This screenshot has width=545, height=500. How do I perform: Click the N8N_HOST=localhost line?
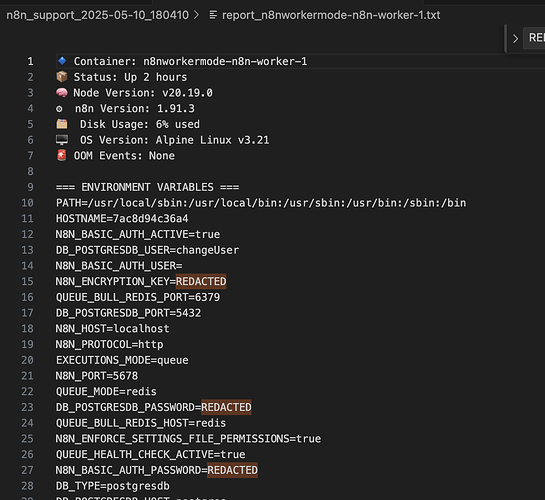pos(113,328)
